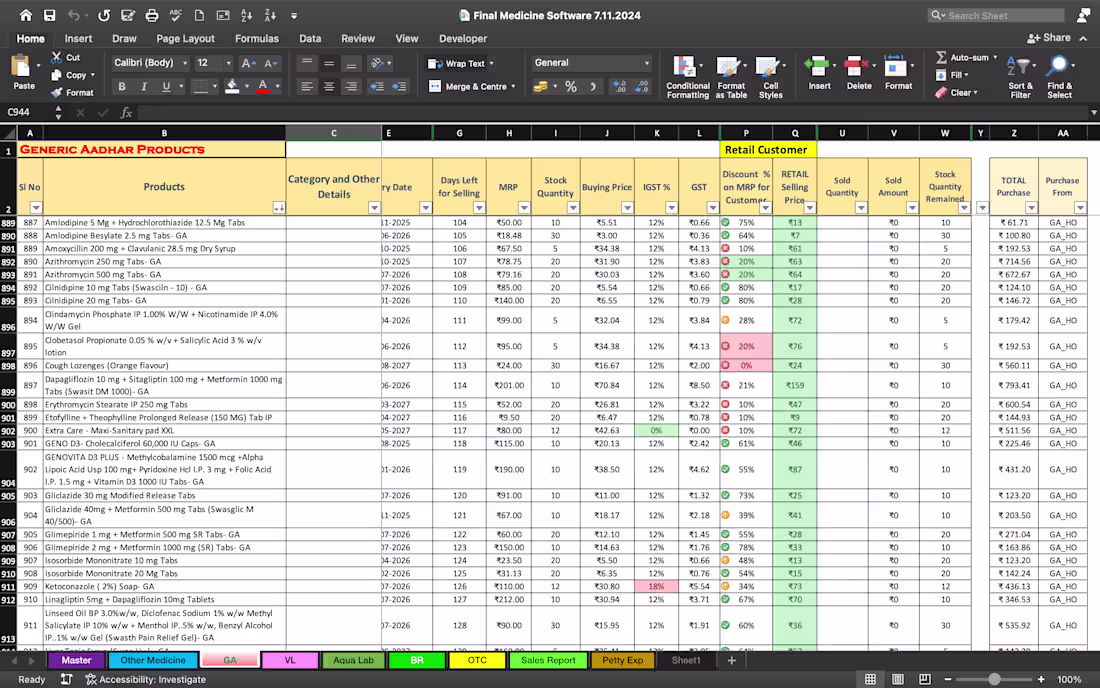Toggle Bold formatting
The height and width of the screenshot is (688, 1100).
[122, 86]
